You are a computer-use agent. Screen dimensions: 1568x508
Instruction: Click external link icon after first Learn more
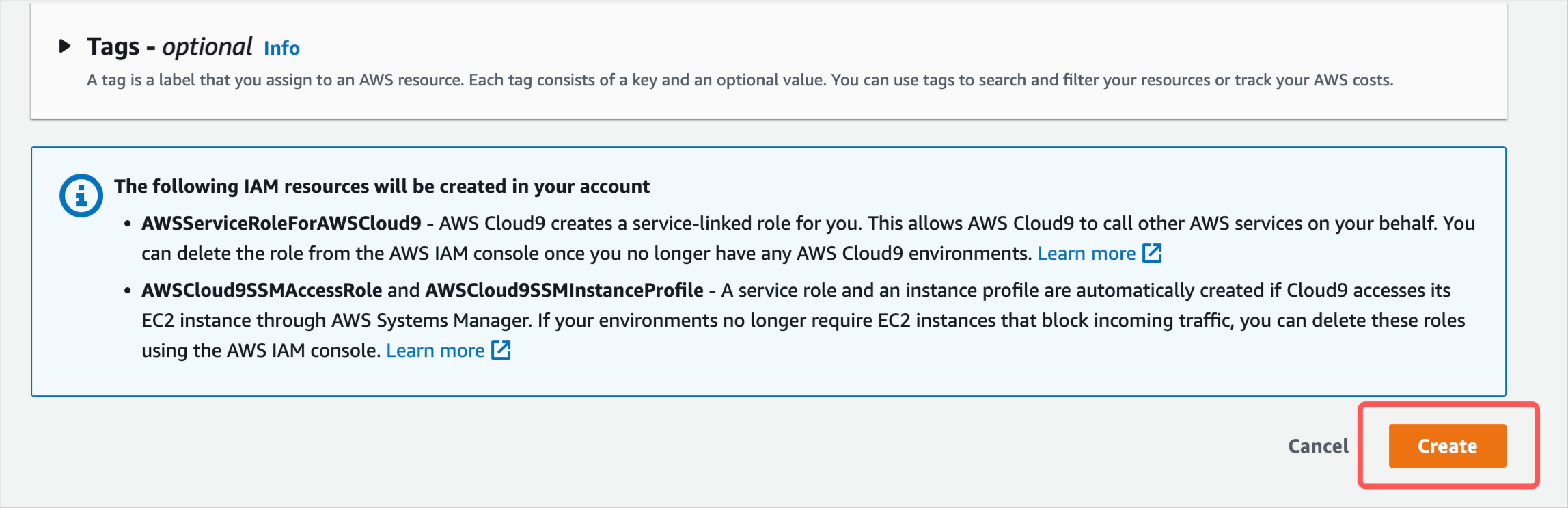pyautogui.click(x=1153, y=253)
